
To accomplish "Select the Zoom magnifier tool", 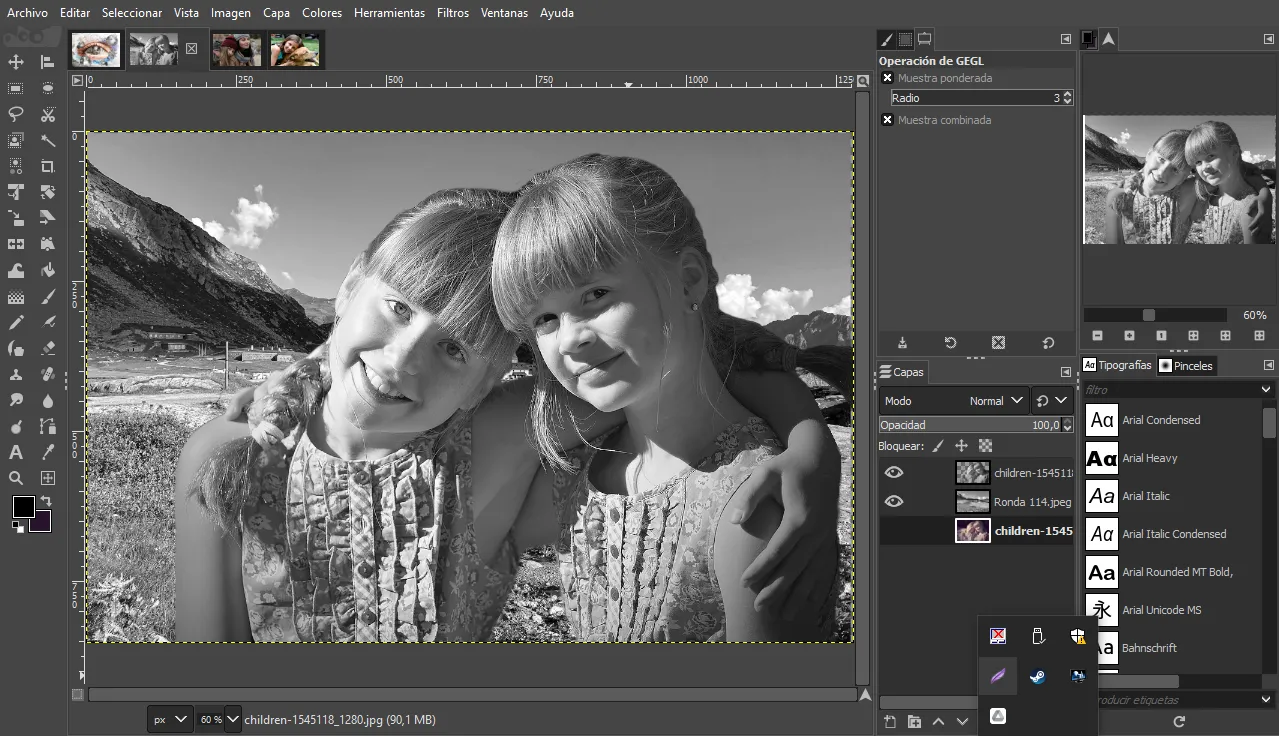I will [16, 478].
